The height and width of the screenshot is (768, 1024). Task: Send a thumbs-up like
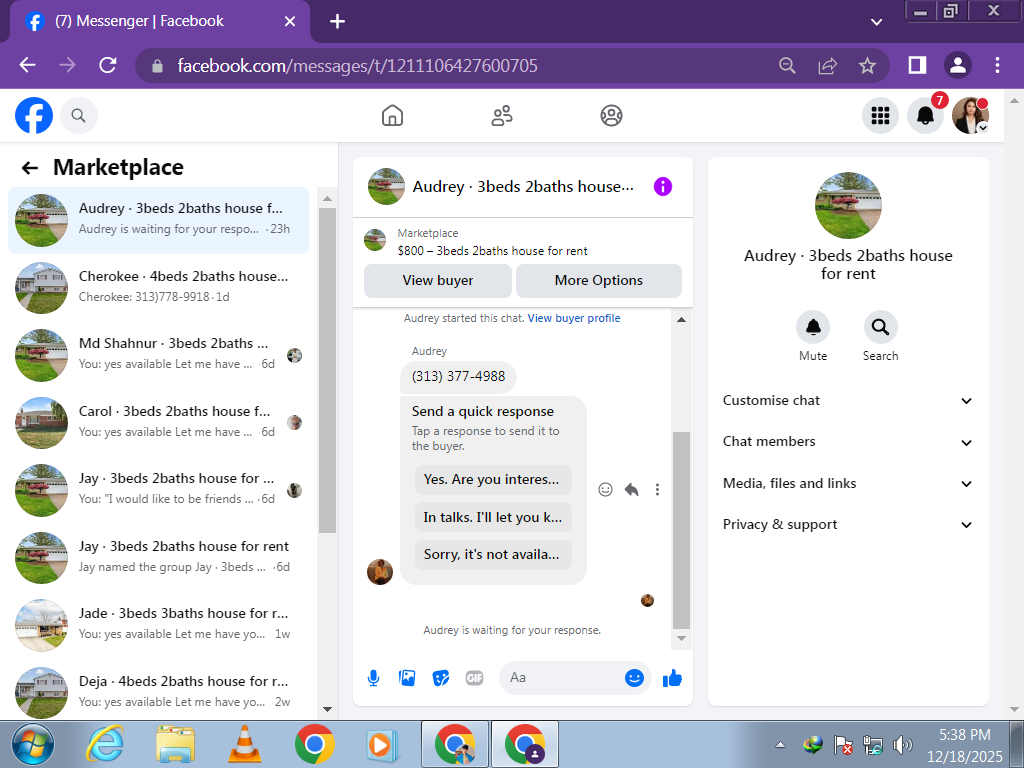(x=672, y=678)
